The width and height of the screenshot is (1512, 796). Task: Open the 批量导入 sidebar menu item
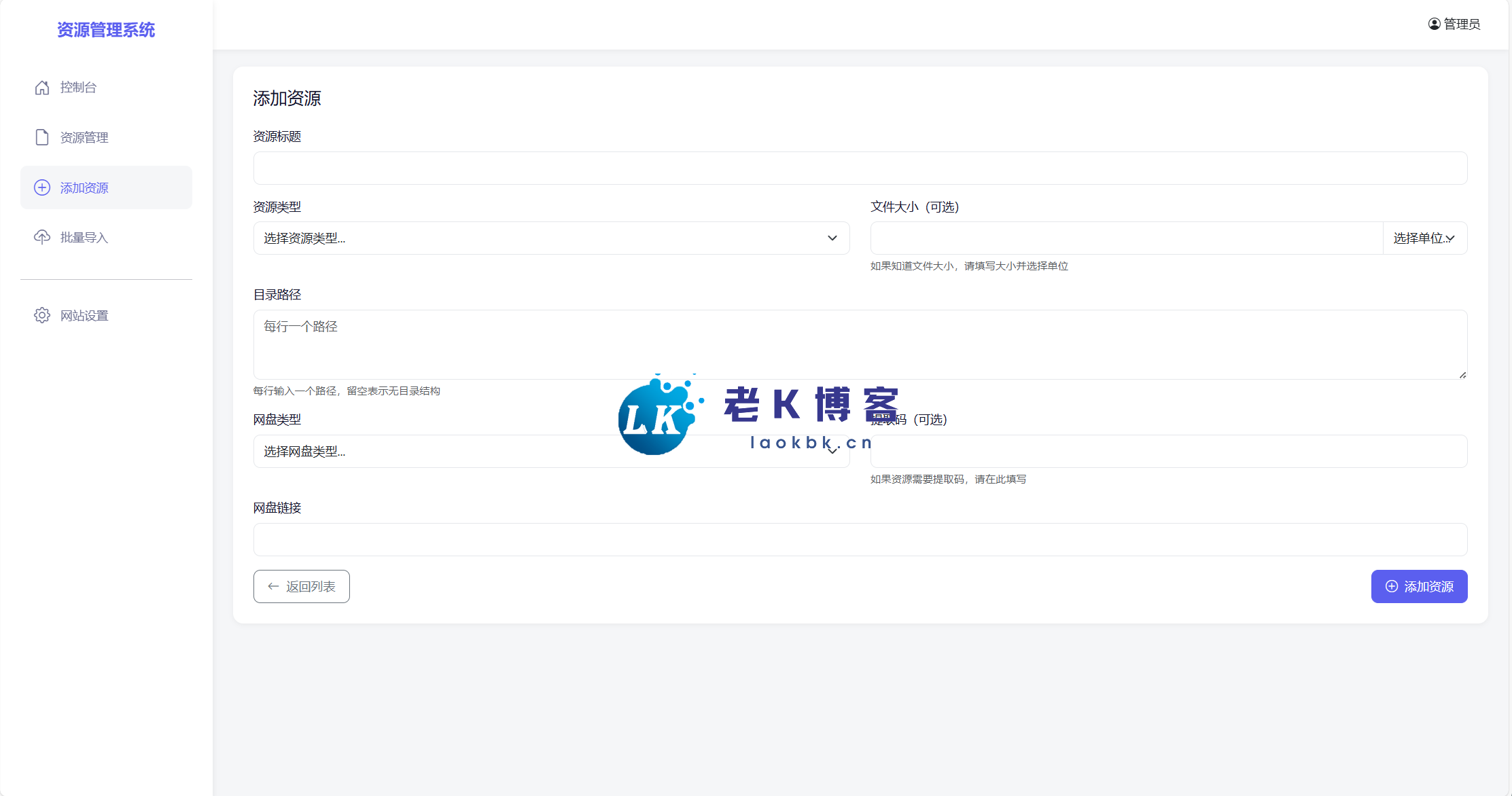click(84, 237)
